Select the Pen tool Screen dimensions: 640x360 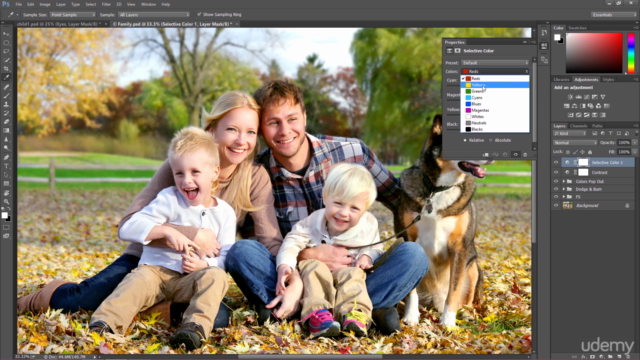coord(6,157)
